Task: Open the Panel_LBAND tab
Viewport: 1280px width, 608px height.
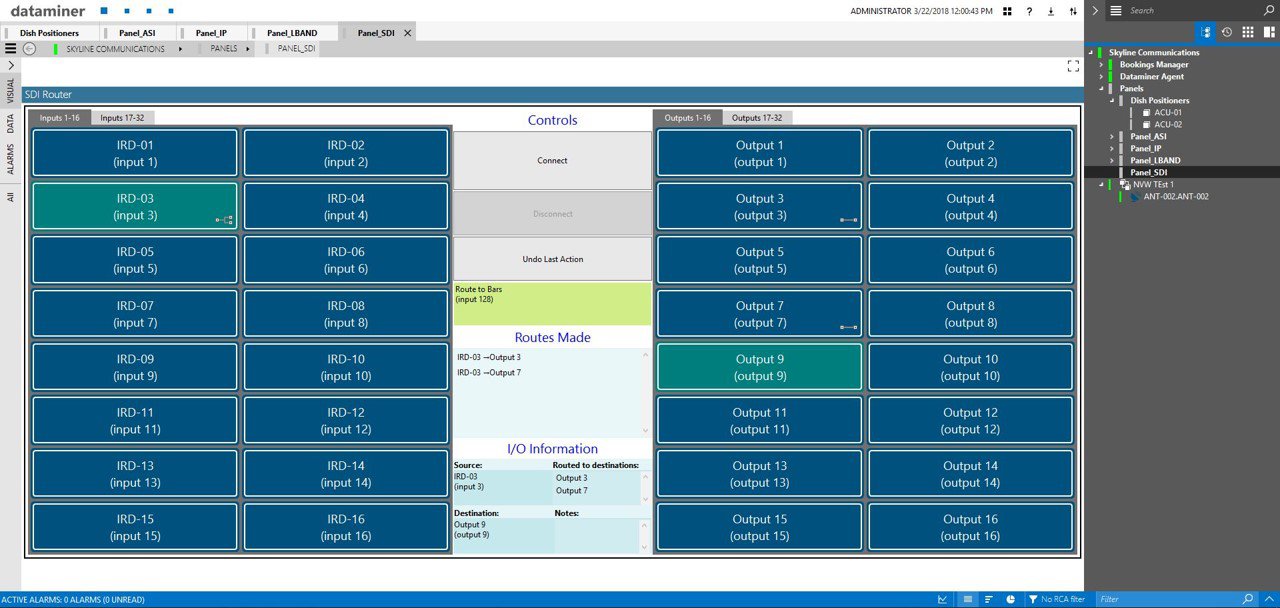Action: pos(291,33)
